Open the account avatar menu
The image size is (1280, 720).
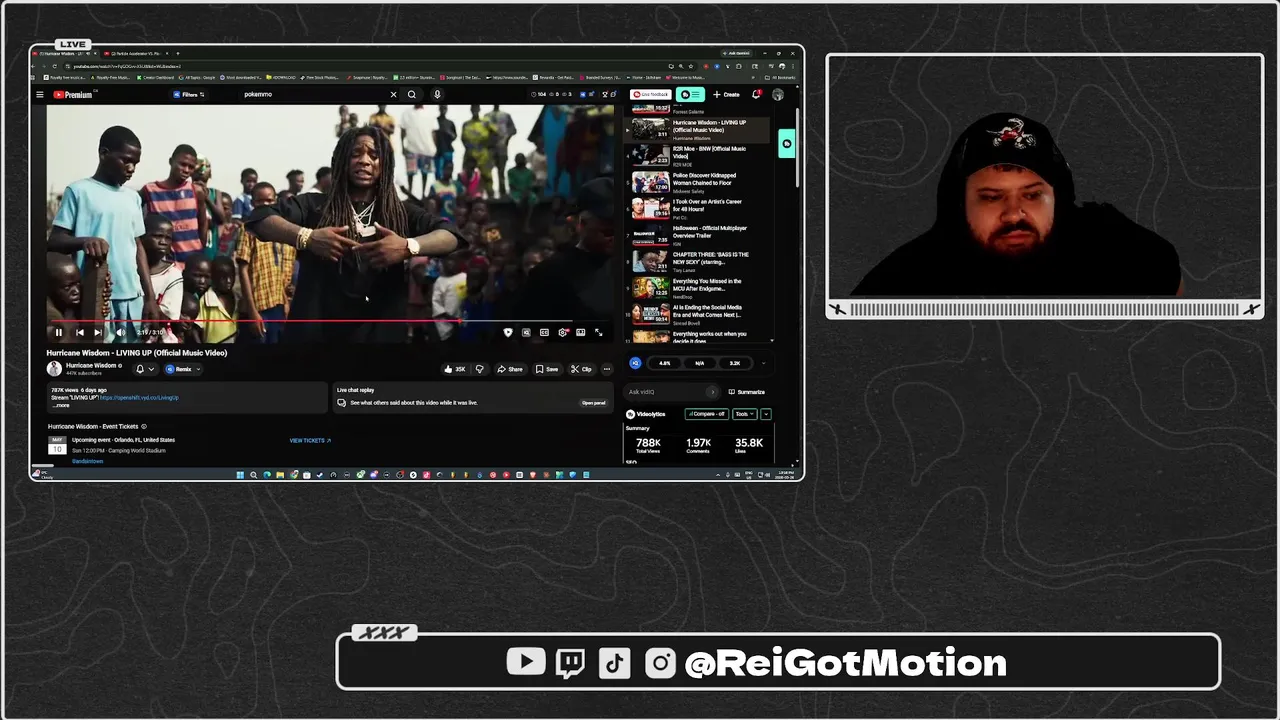point(778,95)
